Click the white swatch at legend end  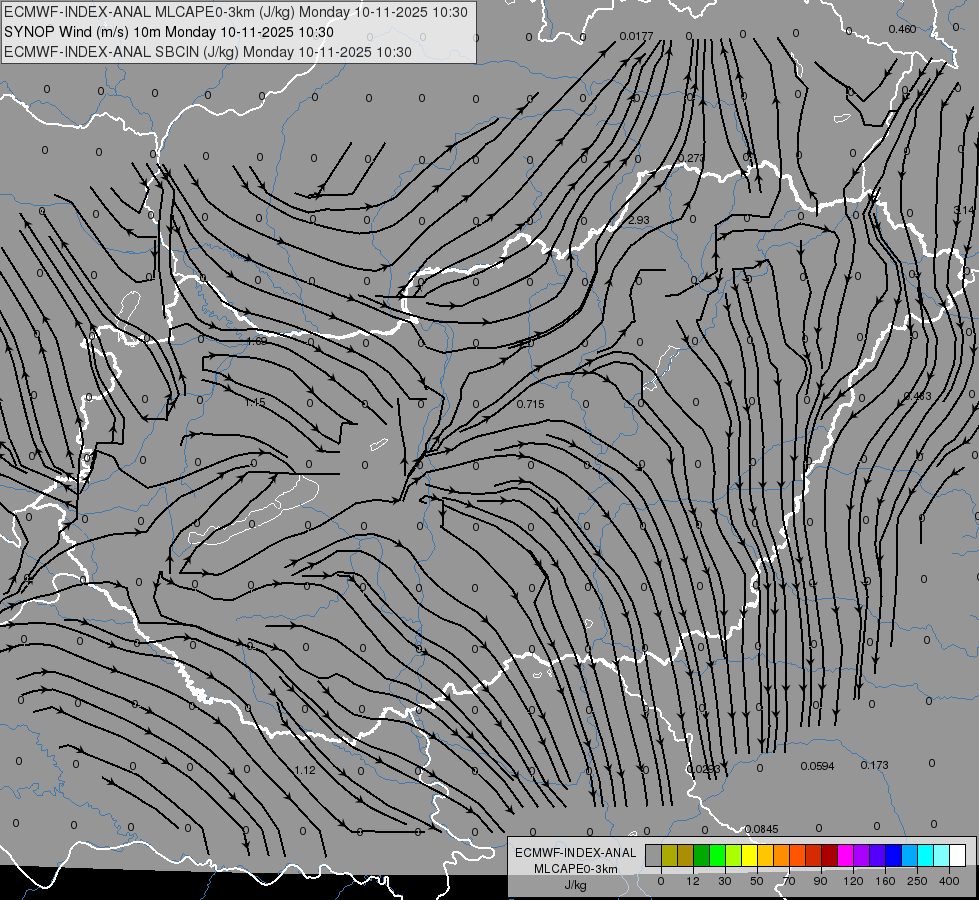pyautogui.click(x=958, y=855)
